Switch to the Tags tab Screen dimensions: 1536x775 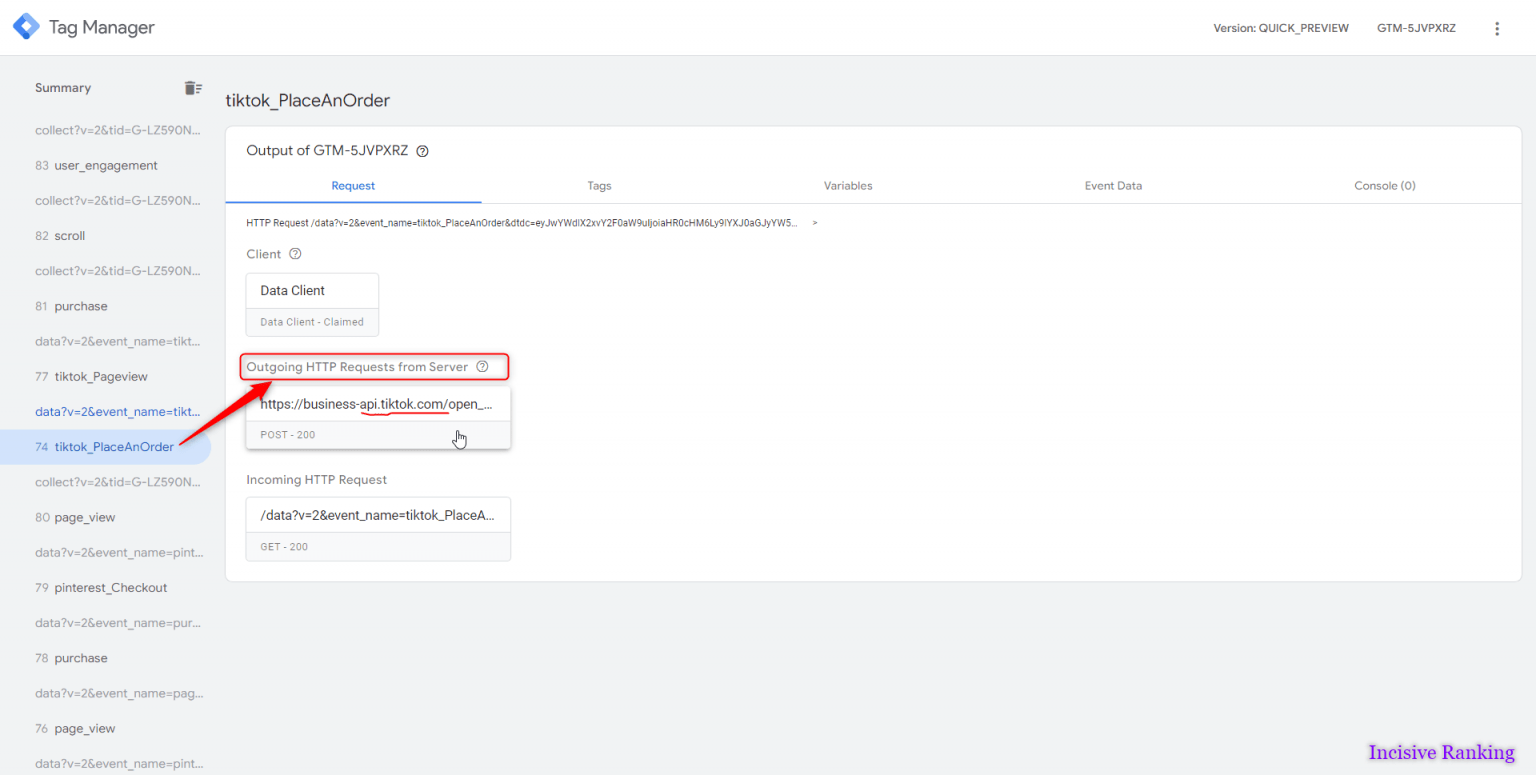(x=599, y=185)
